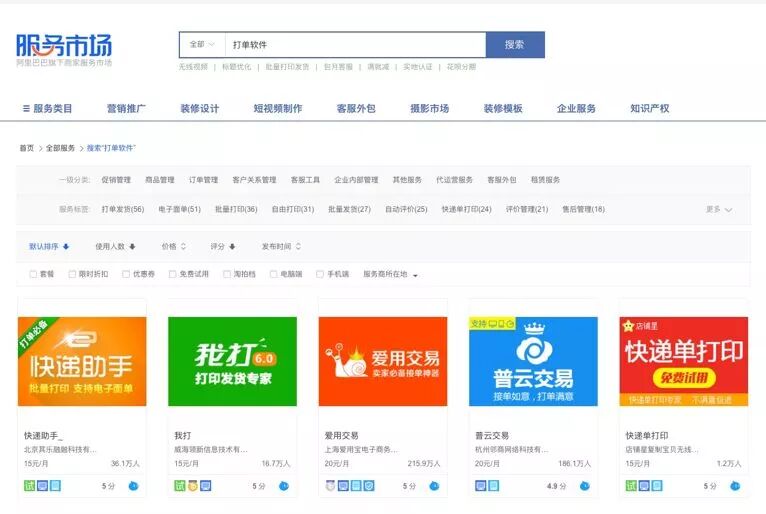Toggle the 价格 sort order
This screenshot has height=514, width=766.
tap(174, 246)
